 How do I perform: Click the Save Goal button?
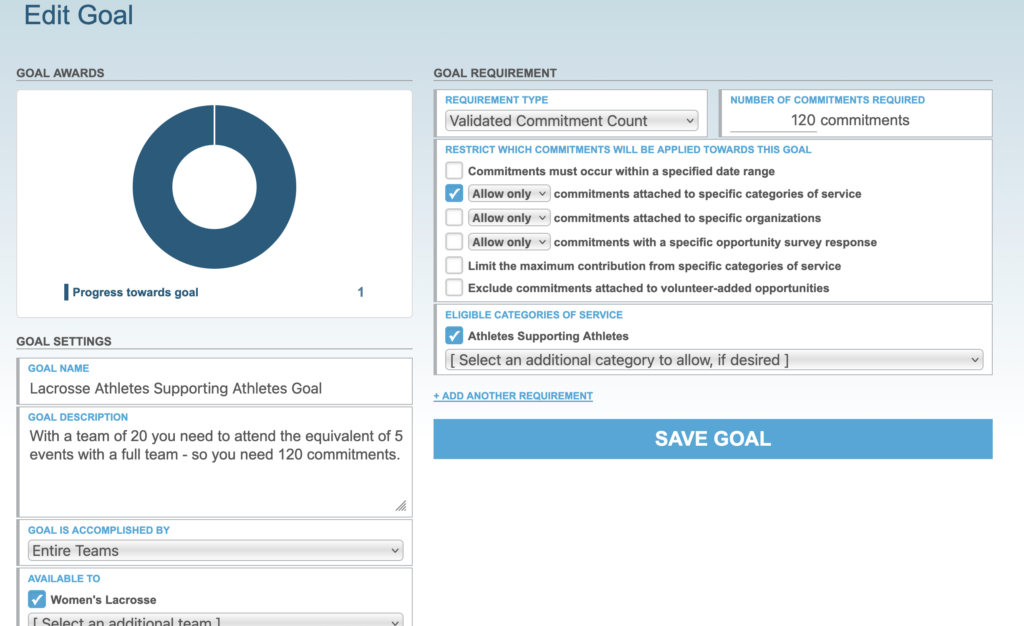click(712, 439)
